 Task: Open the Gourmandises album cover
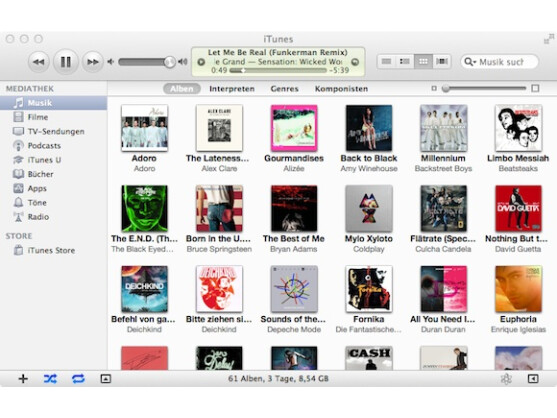294,128
